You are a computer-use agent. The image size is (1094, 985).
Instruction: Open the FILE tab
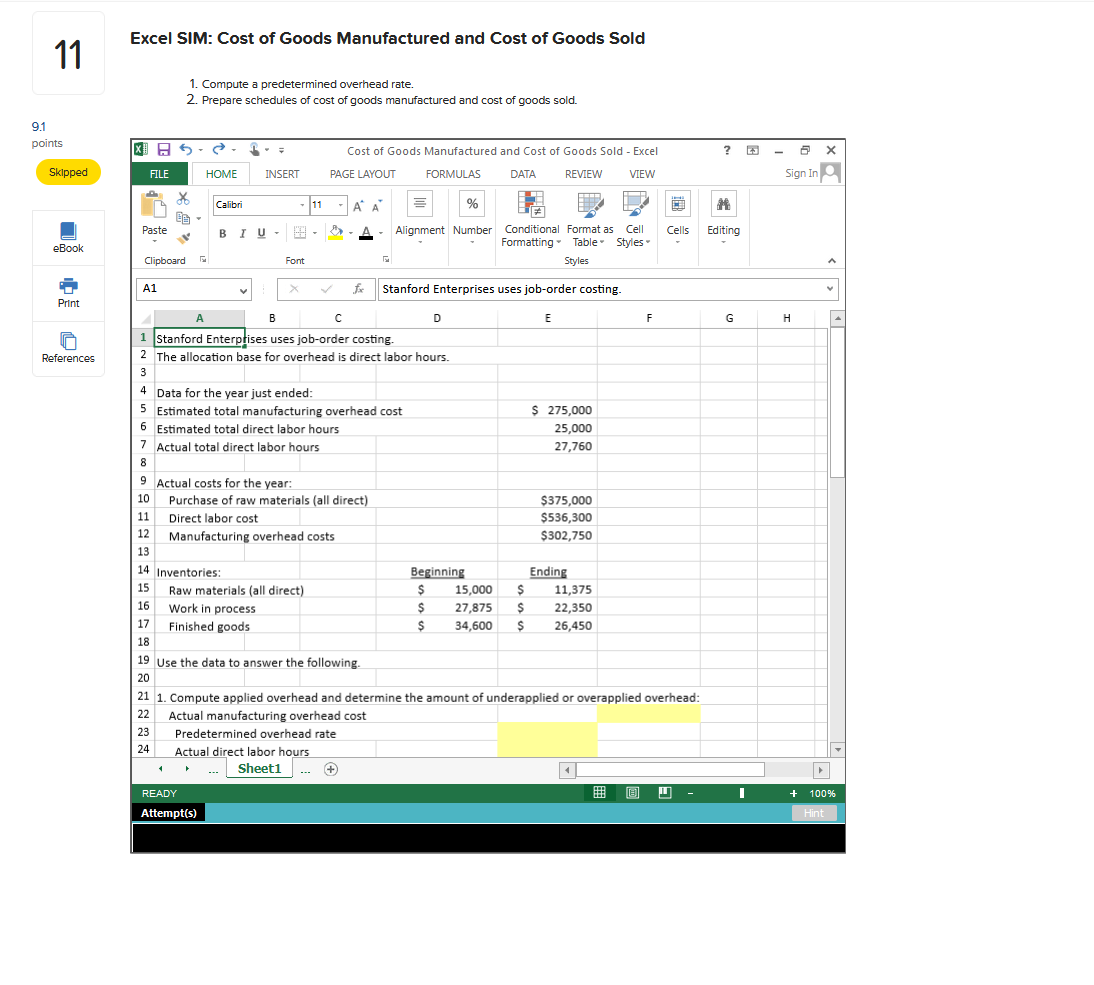[x=159, y=174]
